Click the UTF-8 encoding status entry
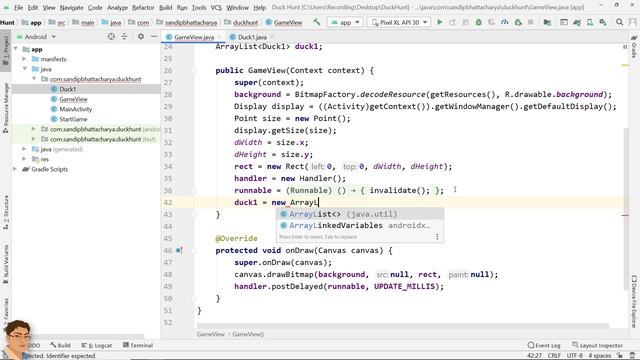Image resolution: width=640 pixels, height=360 pixels. pos(575,356)
